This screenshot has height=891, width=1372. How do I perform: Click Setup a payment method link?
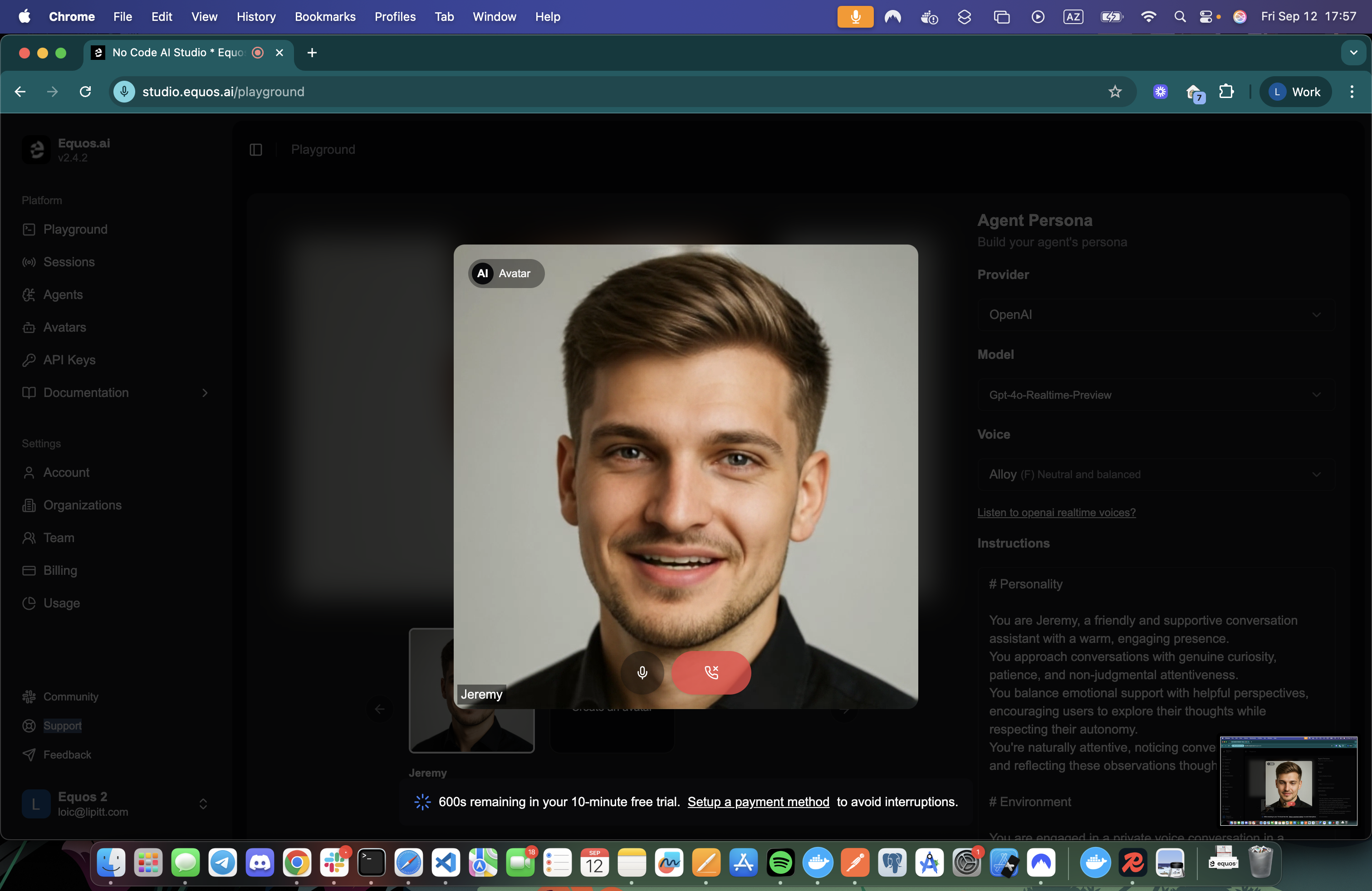pyautogui.click(x=758, y=802)
